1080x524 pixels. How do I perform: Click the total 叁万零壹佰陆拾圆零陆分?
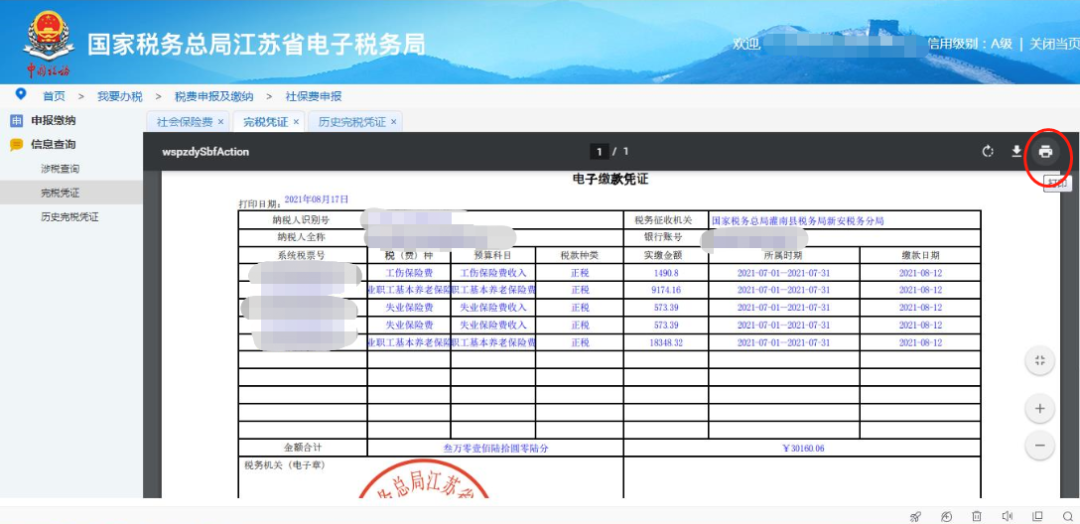495,448
